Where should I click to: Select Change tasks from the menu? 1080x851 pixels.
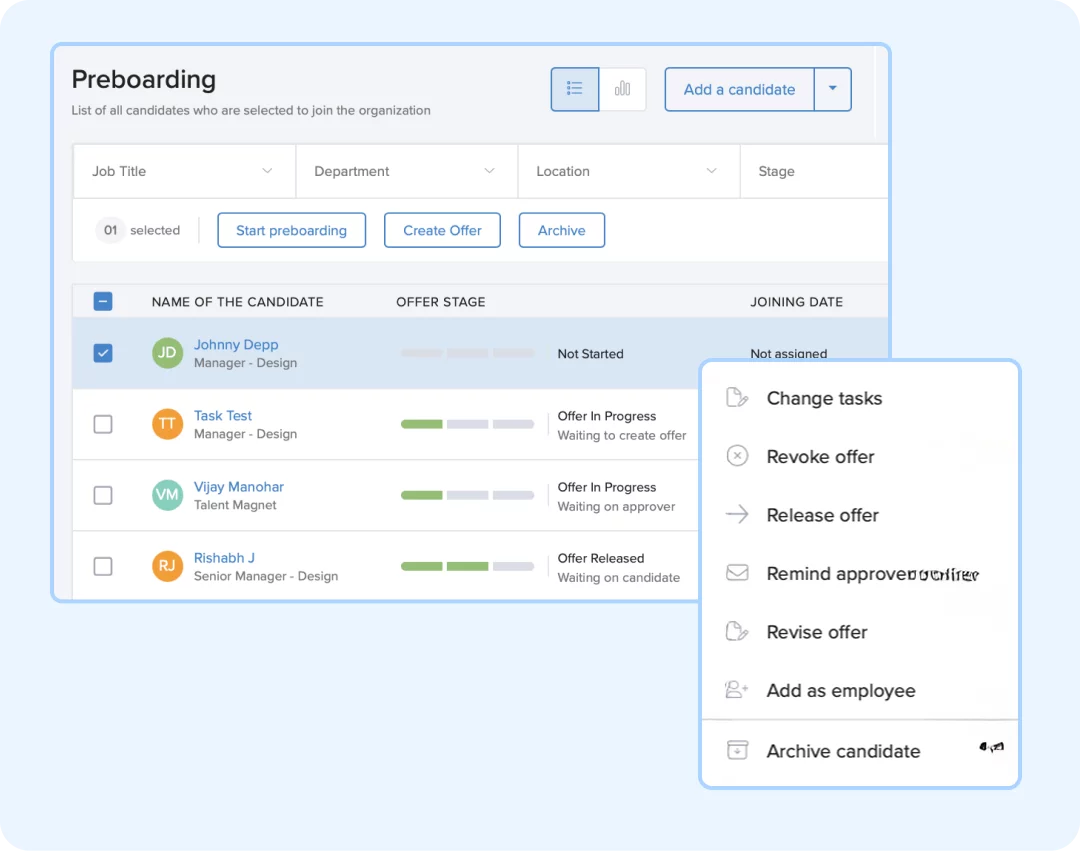pos(860,398)
